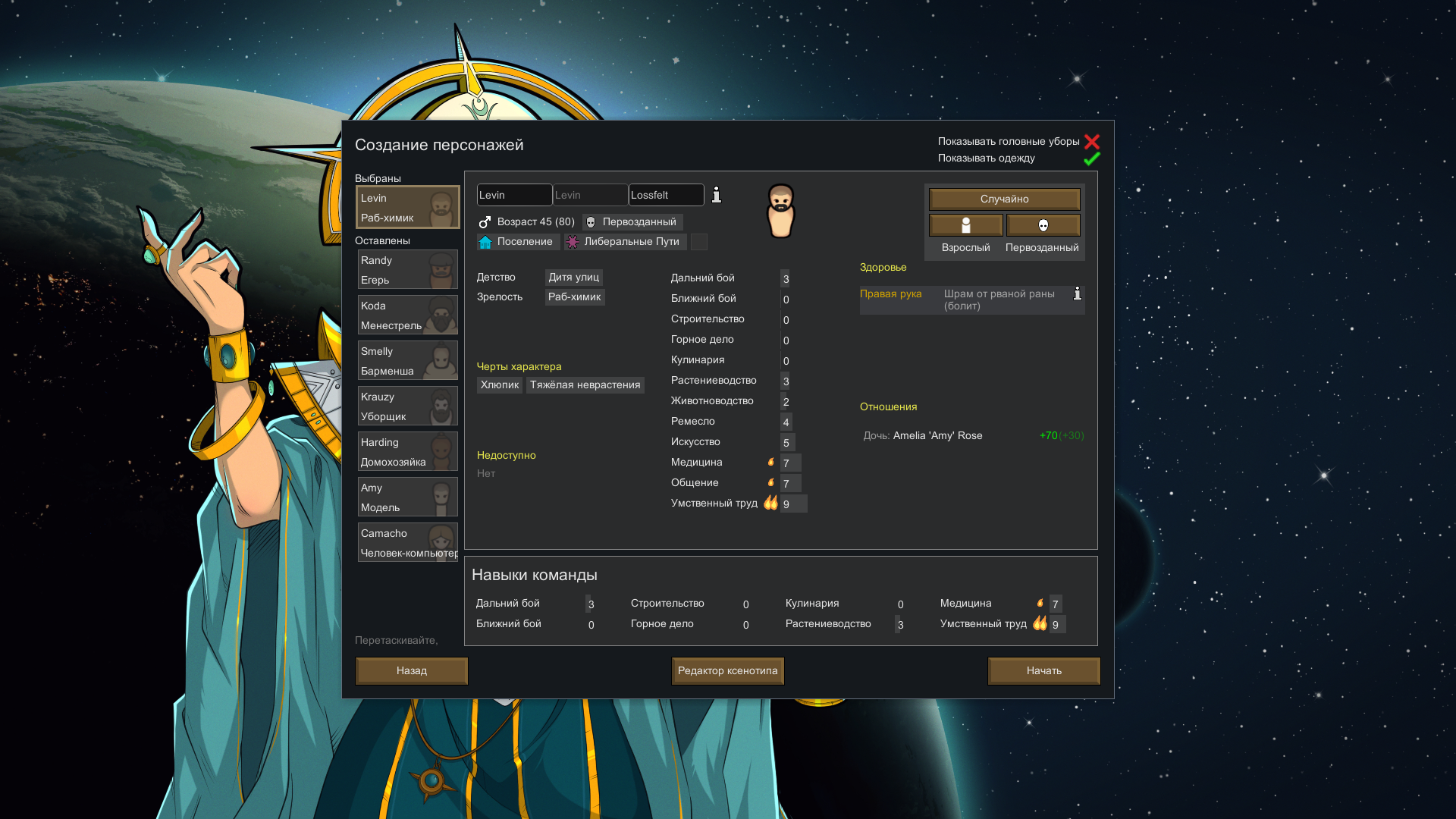Click the Кулинария skill row

[x=730, y=360]
